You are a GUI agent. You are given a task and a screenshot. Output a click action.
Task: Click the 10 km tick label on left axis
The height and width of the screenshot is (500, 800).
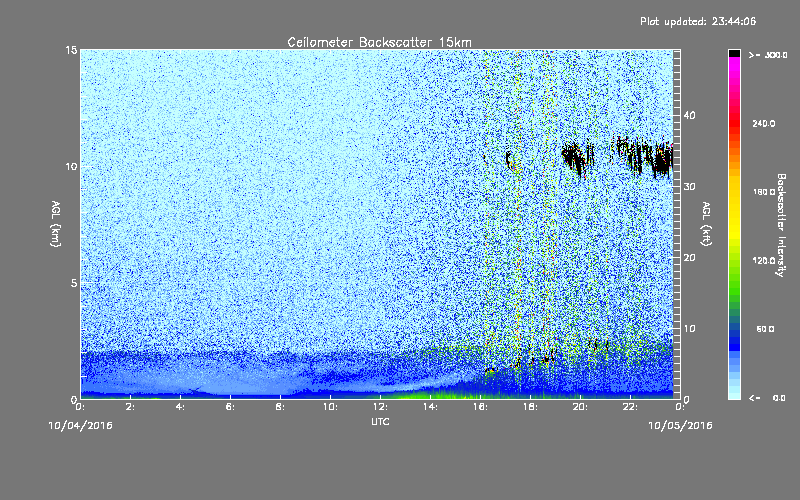(x=71, y=167)
